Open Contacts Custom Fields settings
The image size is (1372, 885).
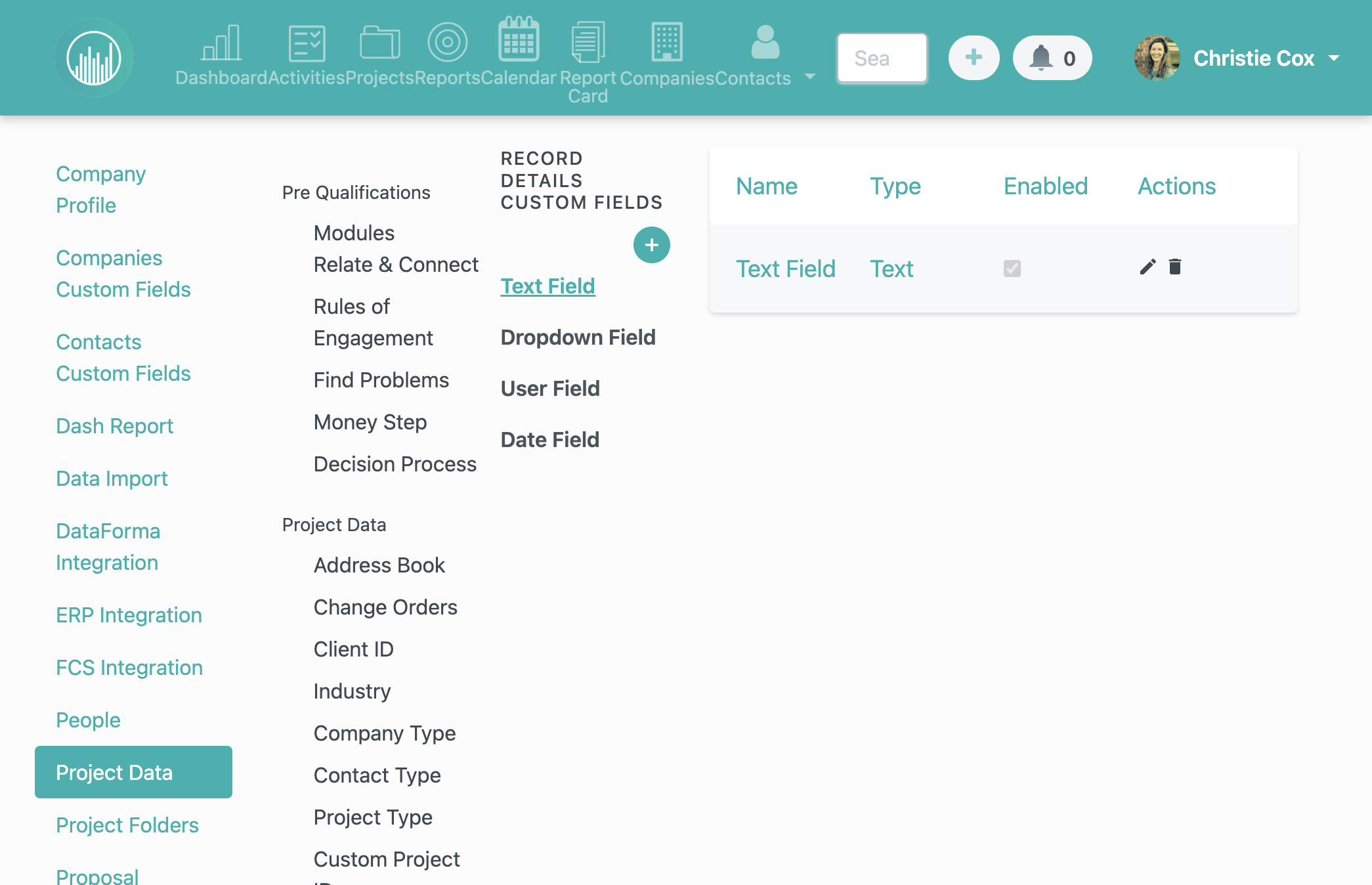(x=123, y=358)
